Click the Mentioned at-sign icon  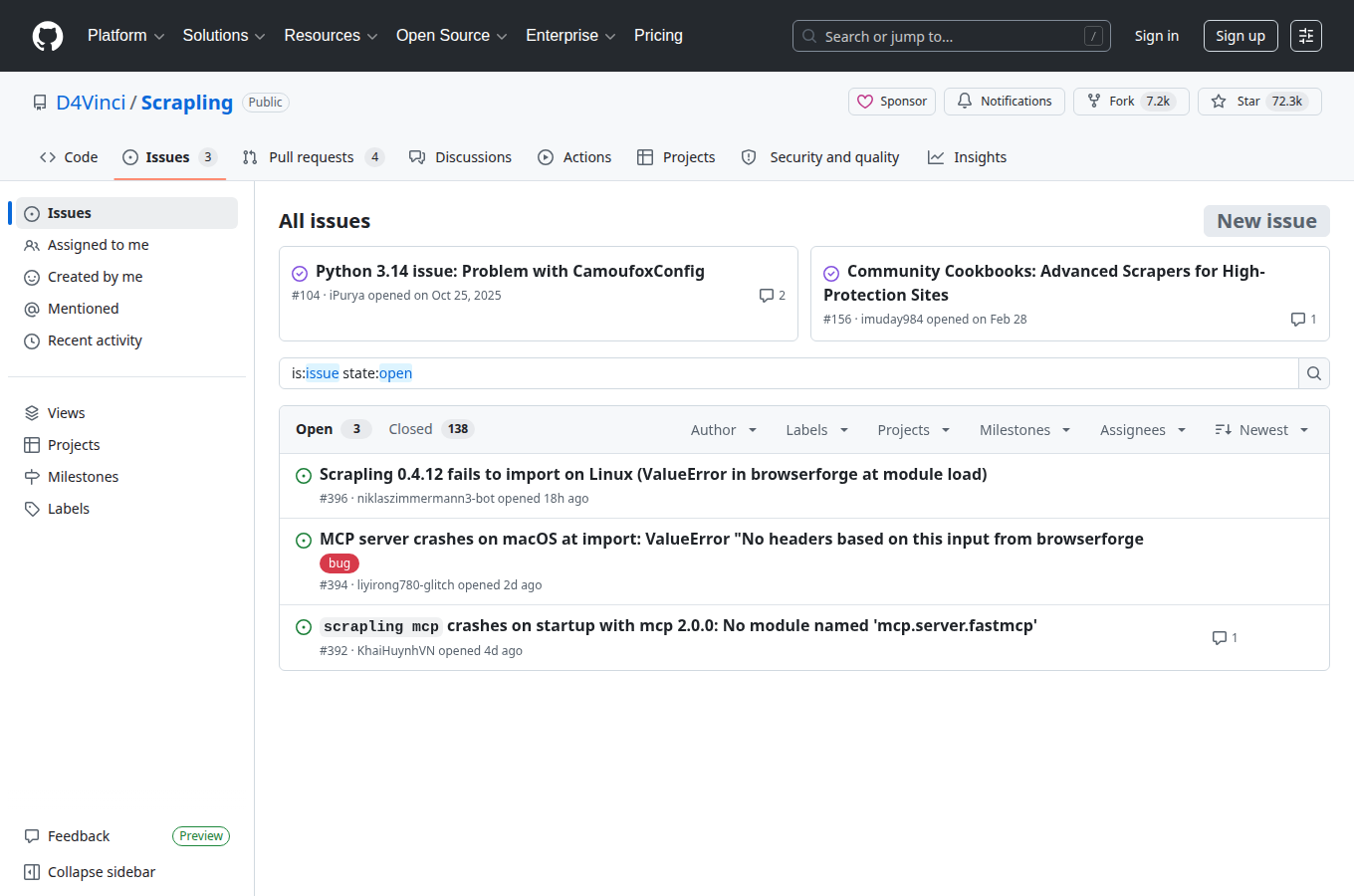[32, 309]
